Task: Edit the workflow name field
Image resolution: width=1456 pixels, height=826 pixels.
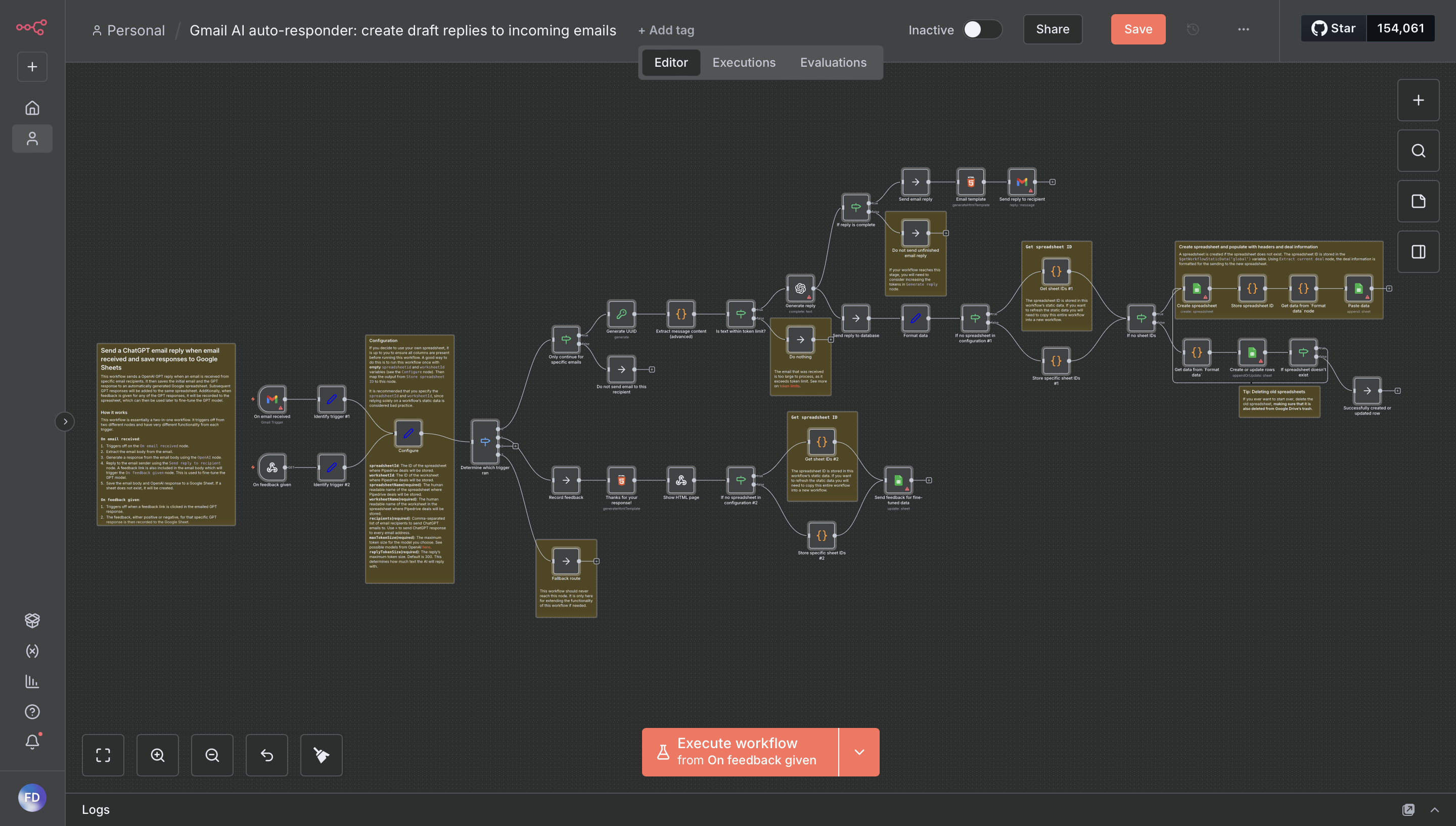Action: pyautogui.click(x=403, y=30)
